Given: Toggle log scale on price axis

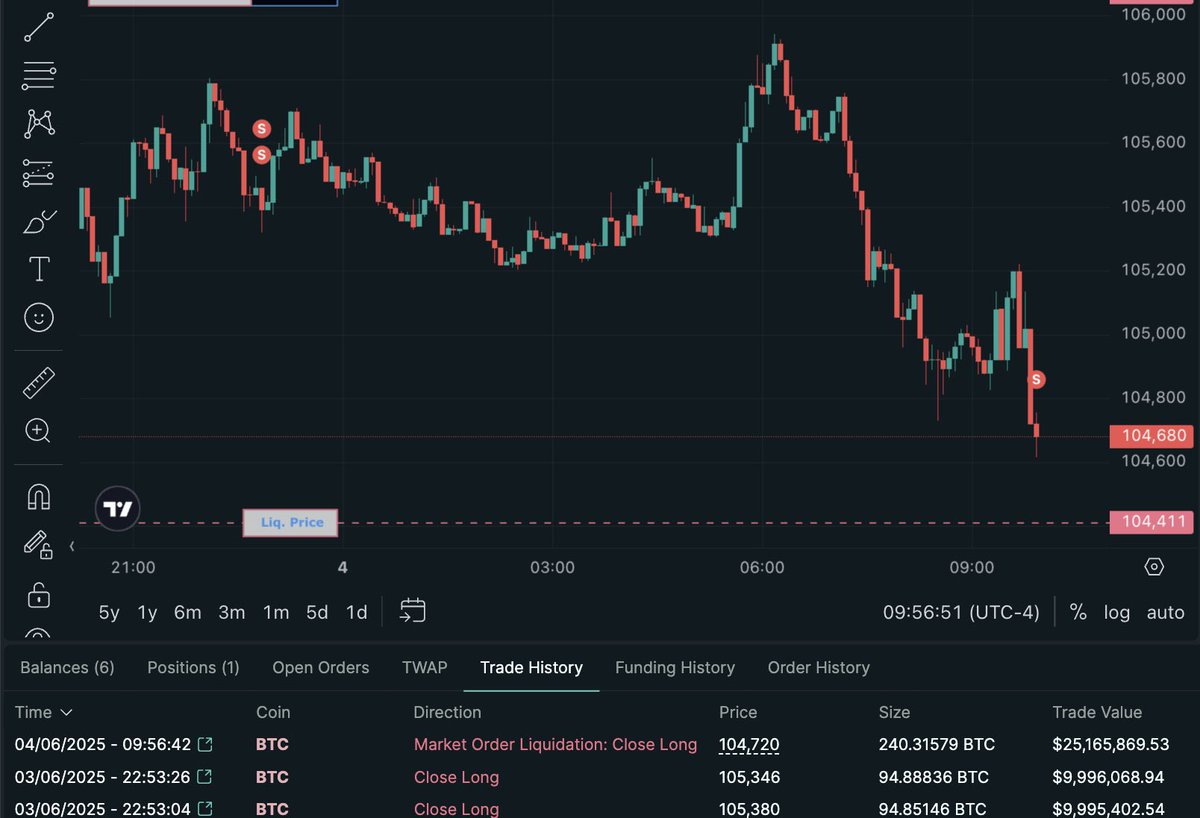Looking at the screenshot, I should tap(1117, 612).
